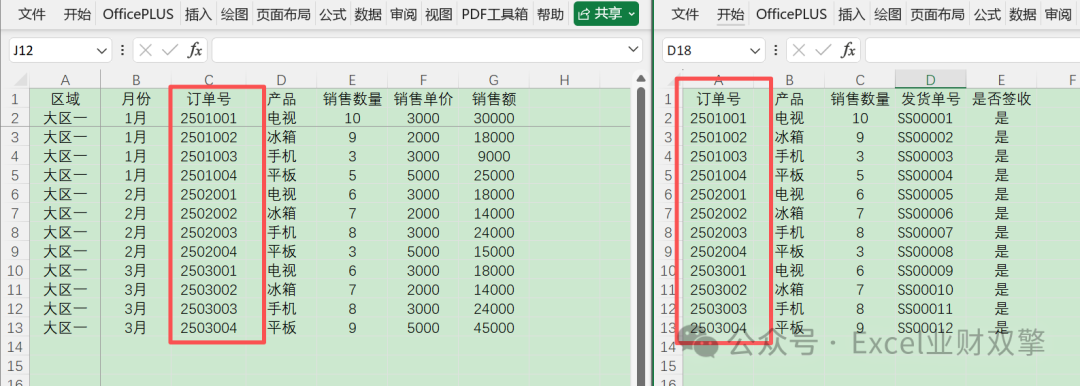Click the formula bar options dots in left window
This screenshot has width=1080, height=386.
tap(123, 50)
